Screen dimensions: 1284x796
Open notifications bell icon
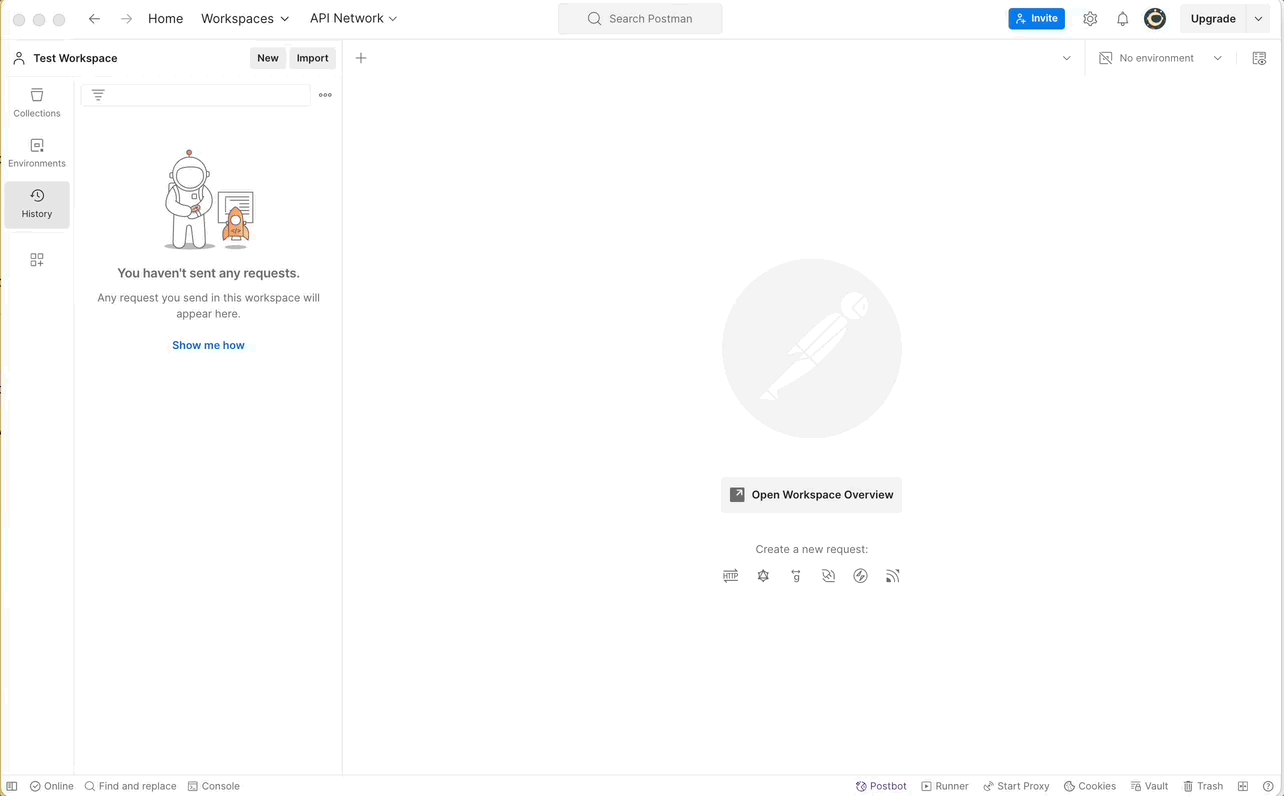[1122, 19]
